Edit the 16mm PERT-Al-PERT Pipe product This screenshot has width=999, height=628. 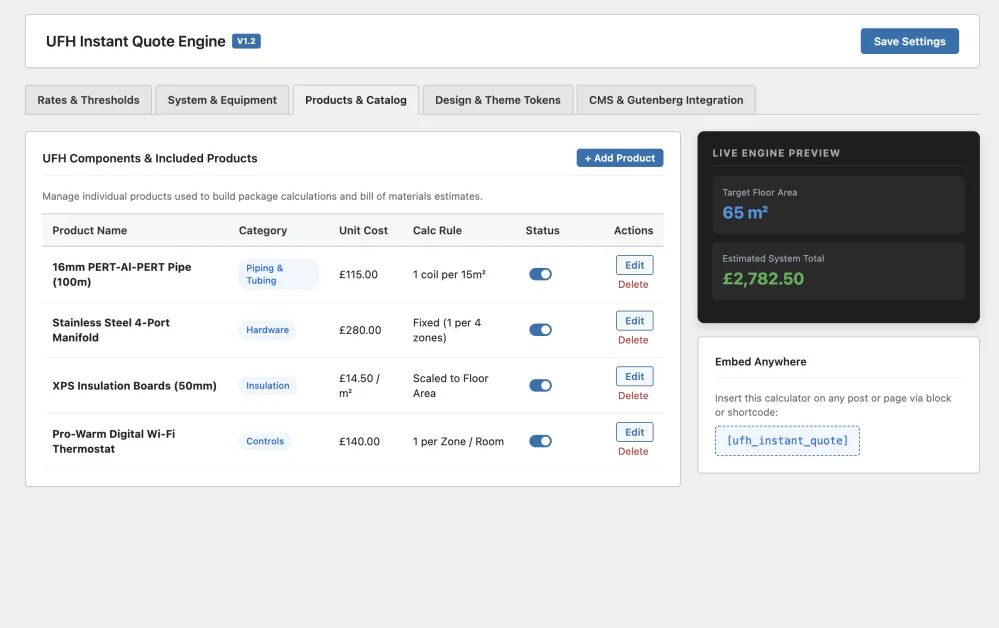(635, 265)
